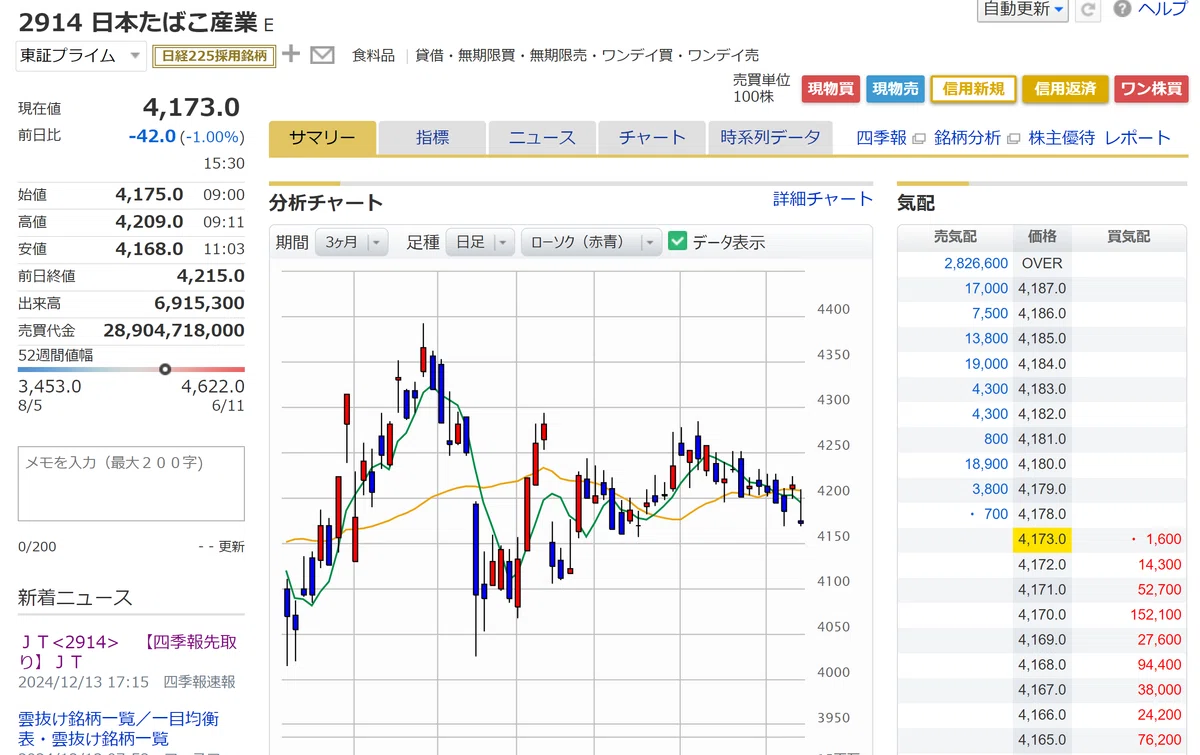Click the 信用新規 button
The image size is (1200, 755).
click(973, 89)
